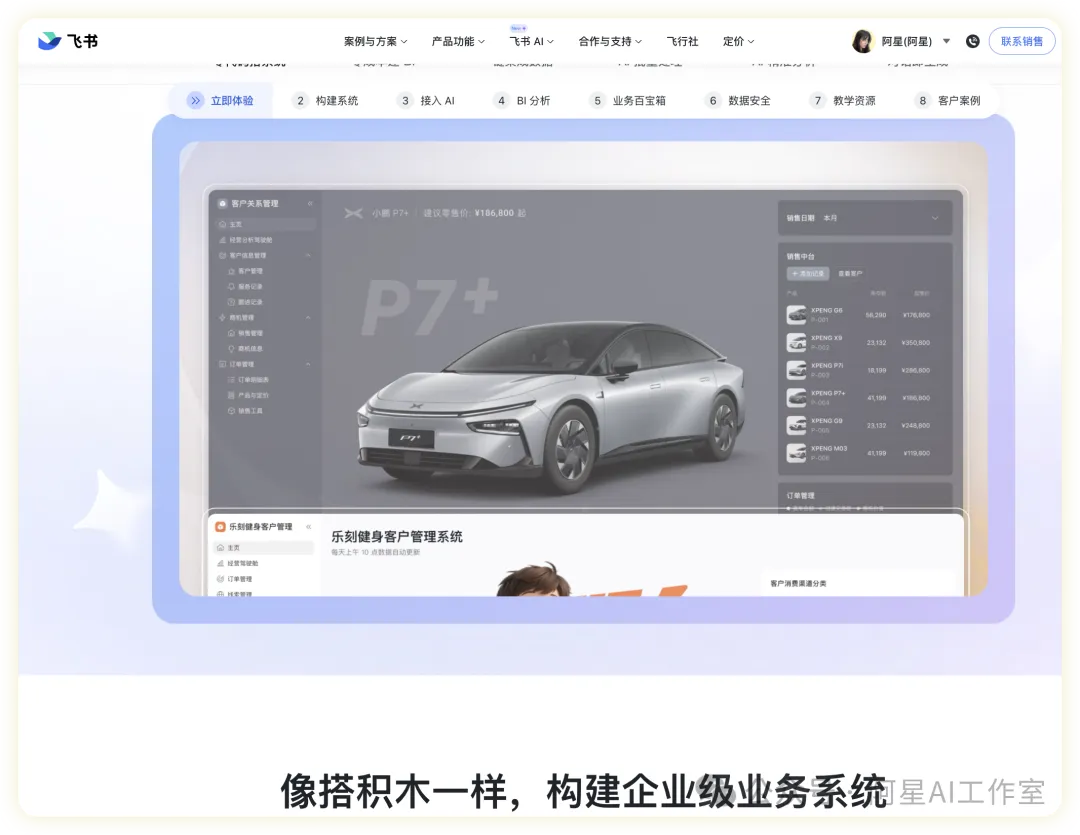
Task: Collapse the 订单管理 group chevron in 客户关系管理
Action: 308,364
